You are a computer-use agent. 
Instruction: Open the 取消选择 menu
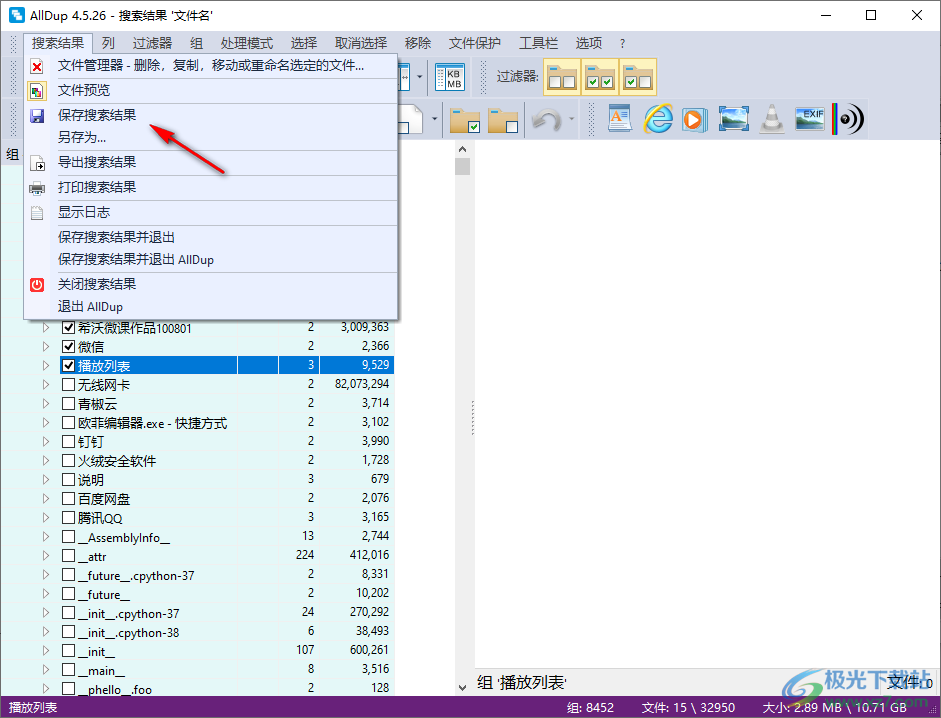point(361,43)
